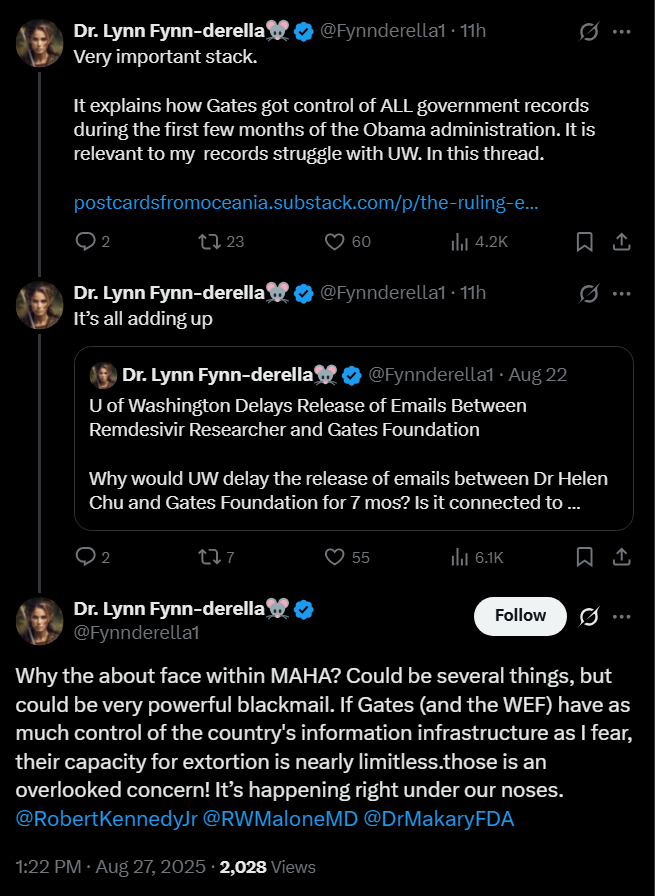This screenshot has height=896, width=655.
Task: Like the 'It's all adding up' post
Action: [x=347, y=557]
